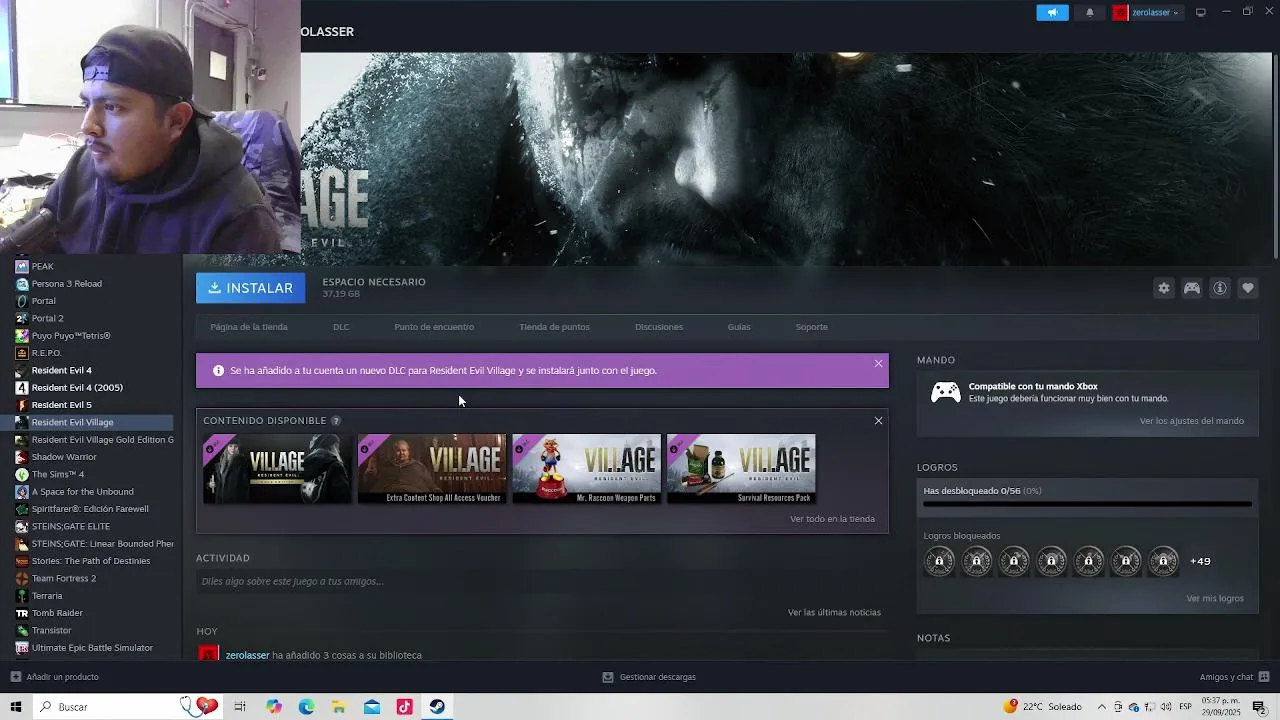Select Portal 2 in library list
The width and height of the screenshot is (1280, 720).
click(47, 318)
